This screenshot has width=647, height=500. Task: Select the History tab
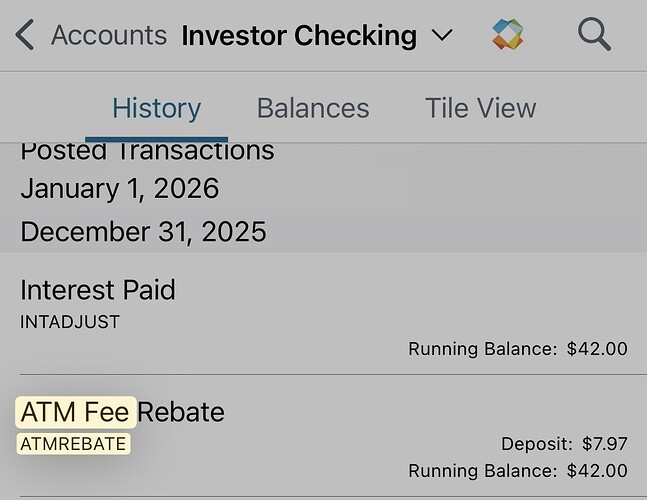pyautogui.click(x=156, y=108)
